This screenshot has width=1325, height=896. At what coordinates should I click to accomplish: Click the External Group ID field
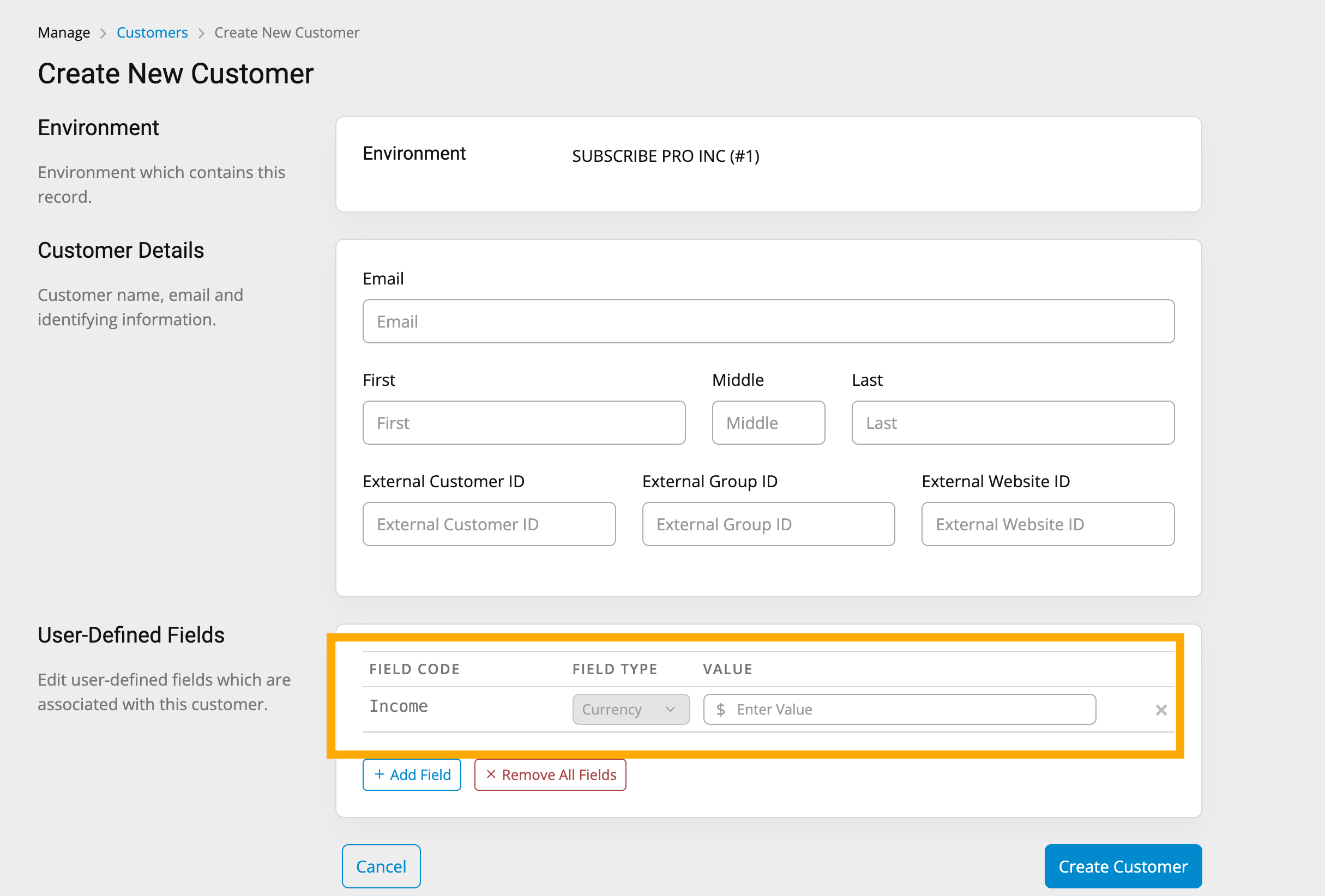click(769, 524)
